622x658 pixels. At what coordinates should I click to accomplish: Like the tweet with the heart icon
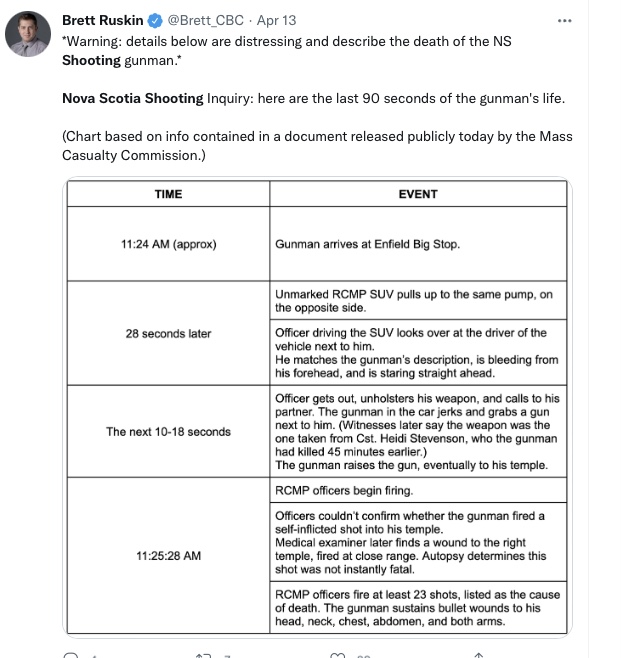[x=338, y=655]
